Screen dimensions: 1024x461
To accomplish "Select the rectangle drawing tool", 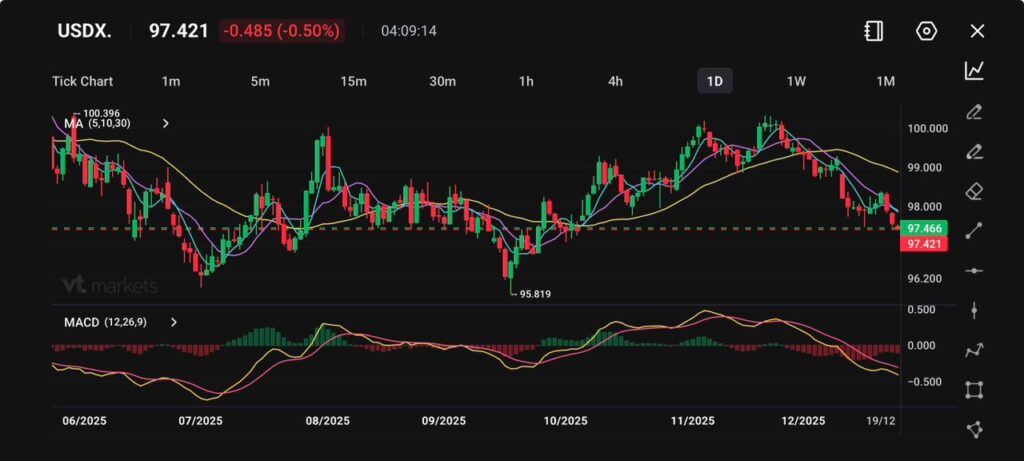I will (x=973, y=389).
